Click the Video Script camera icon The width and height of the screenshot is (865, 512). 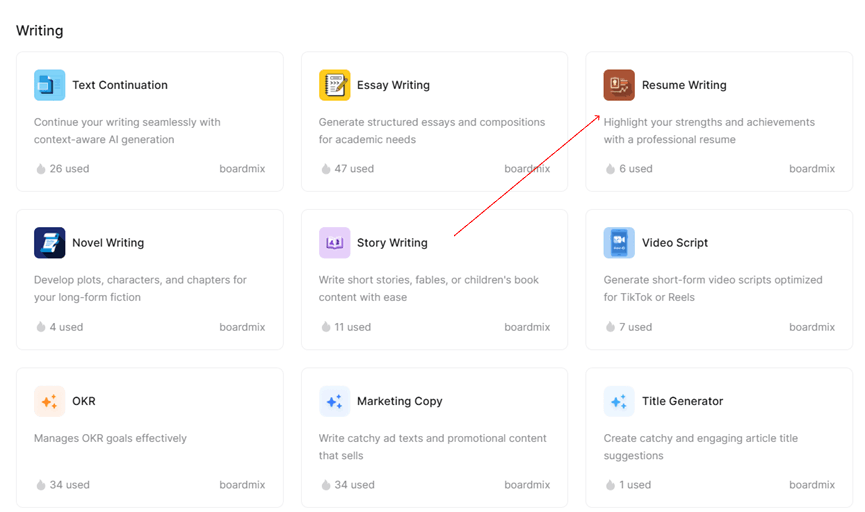pos(619,243)
